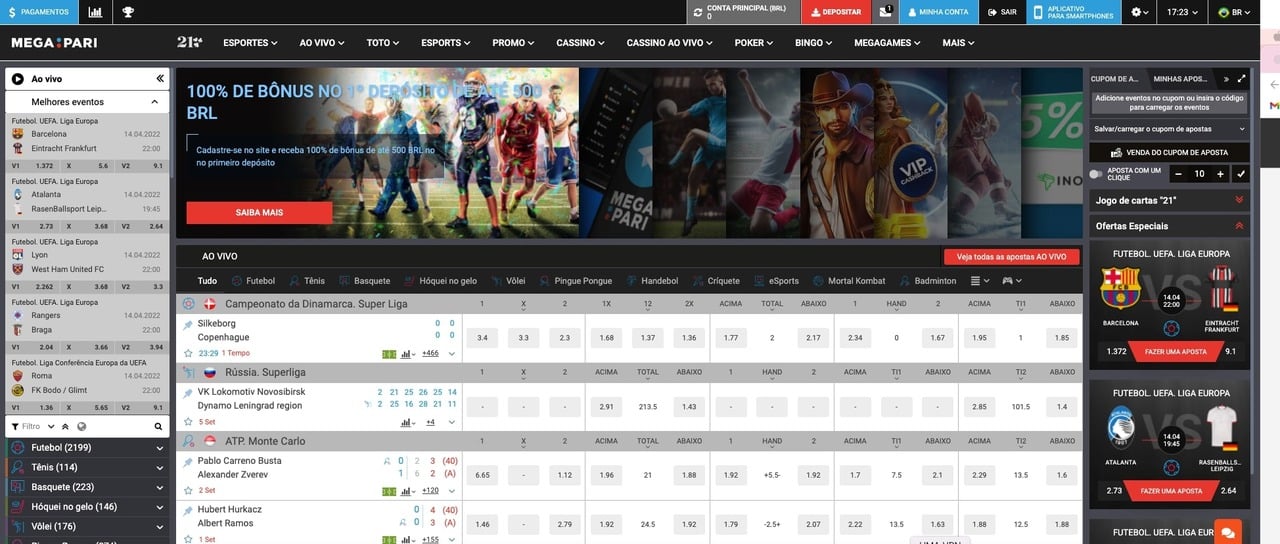
Task: Open the chat support bubble button
Action: 1227,532
